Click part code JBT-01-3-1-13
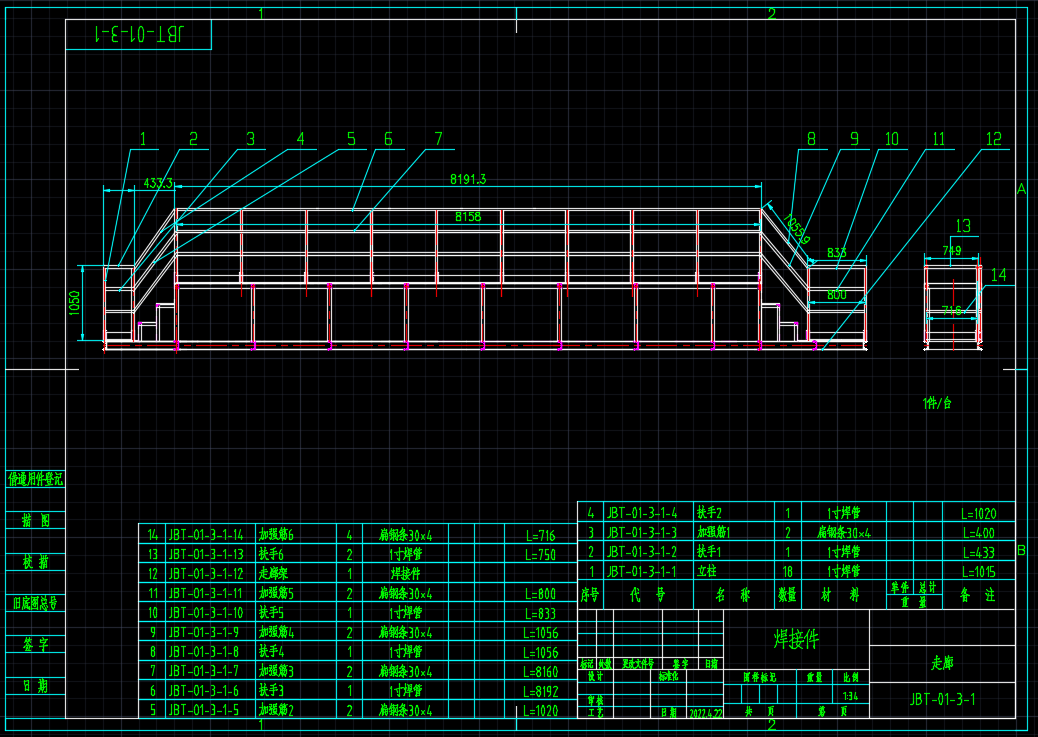Image resolution: width=1038 pixels, height=737 pixels. point(206,554)
